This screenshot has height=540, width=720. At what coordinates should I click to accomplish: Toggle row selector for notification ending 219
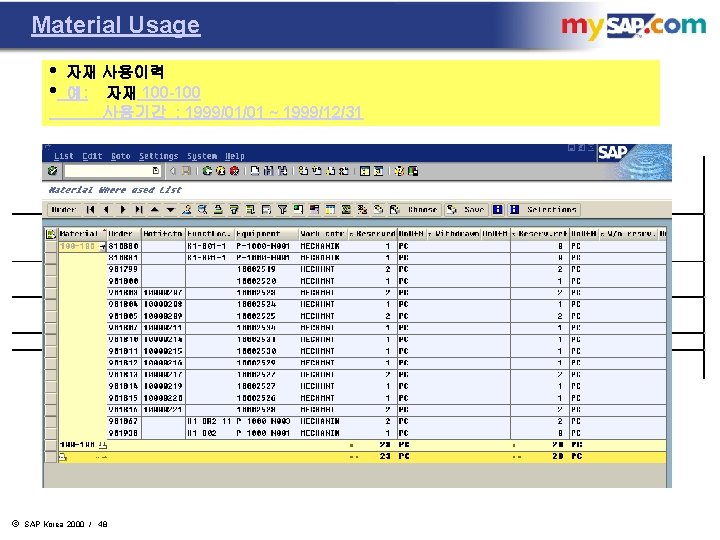[51, 386]
